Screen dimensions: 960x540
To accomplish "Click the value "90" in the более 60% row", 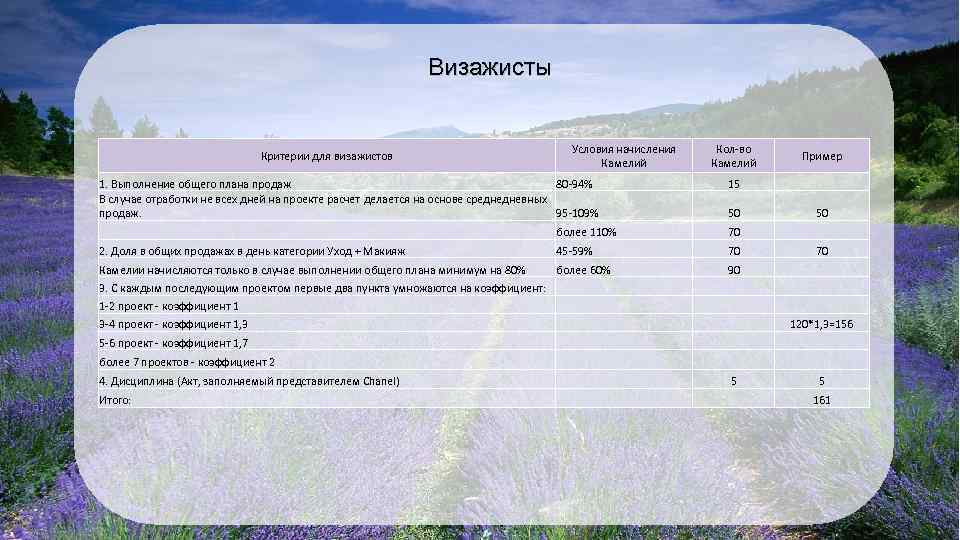I will click(733, 270).
